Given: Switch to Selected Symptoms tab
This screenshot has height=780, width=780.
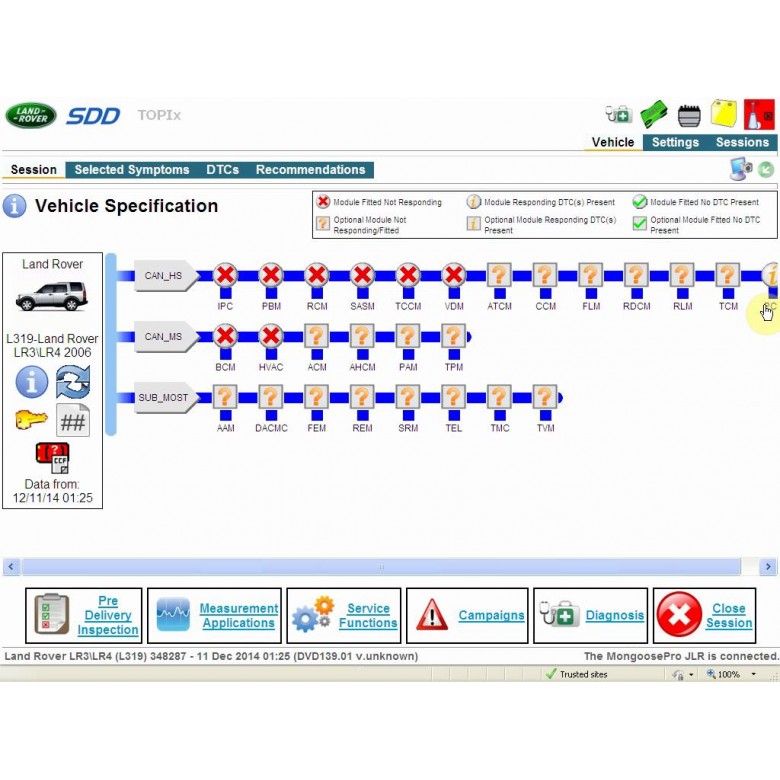Looking at the screenshot, I should 132,170.
